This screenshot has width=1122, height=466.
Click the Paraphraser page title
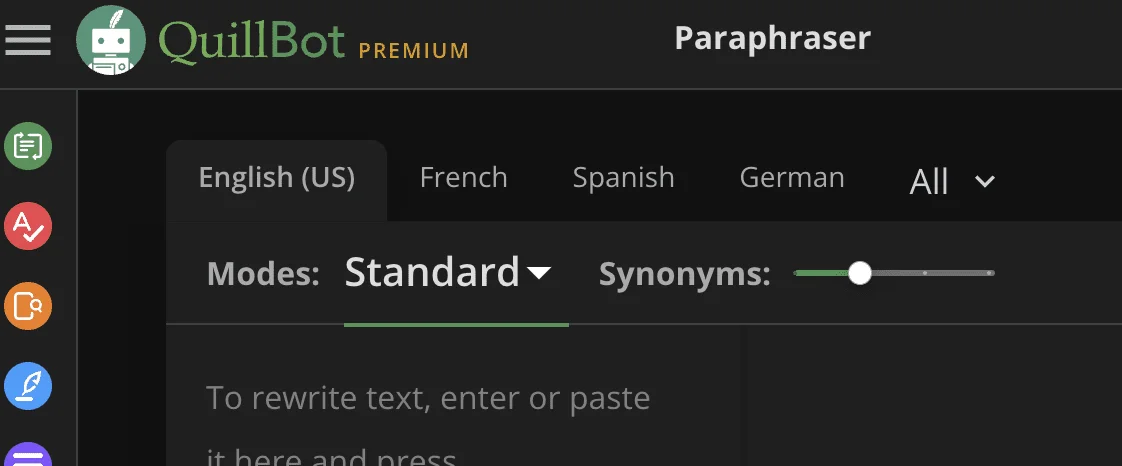click(x=772, y=38)
